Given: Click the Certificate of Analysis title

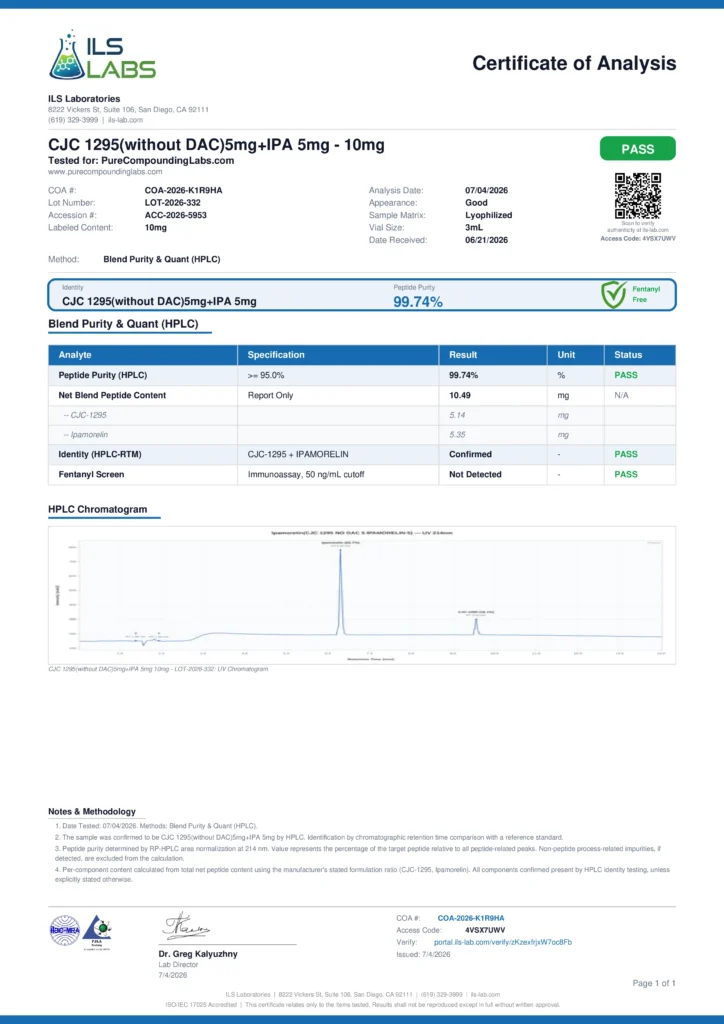Looking at the screenshot, I should 574,63.
